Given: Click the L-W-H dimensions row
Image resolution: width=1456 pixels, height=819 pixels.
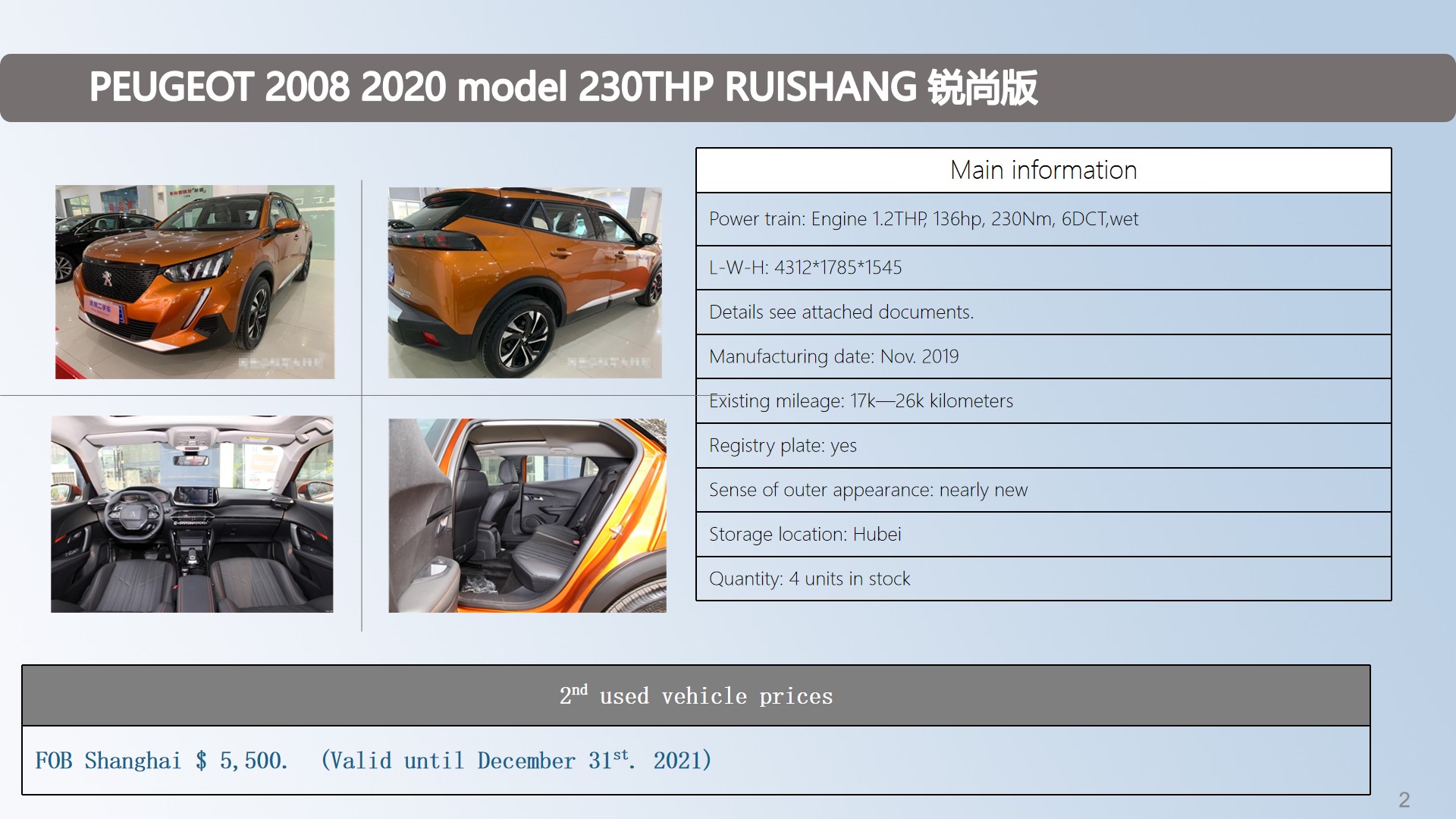Looking at the screenshot, I should [805, 268].
